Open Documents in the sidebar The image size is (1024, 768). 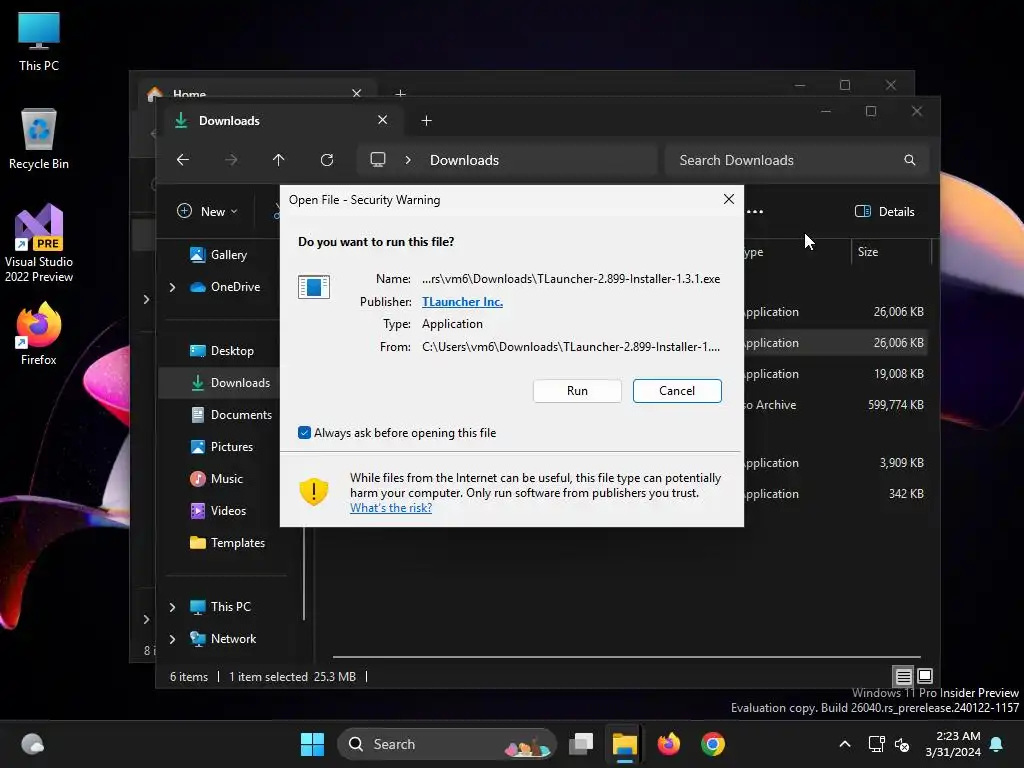pos(231,415)
